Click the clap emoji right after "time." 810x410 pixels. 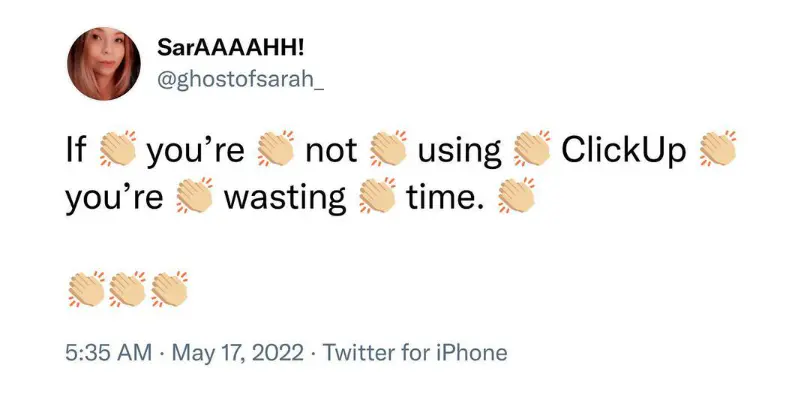pyautogui.click(x=517, y=196)
